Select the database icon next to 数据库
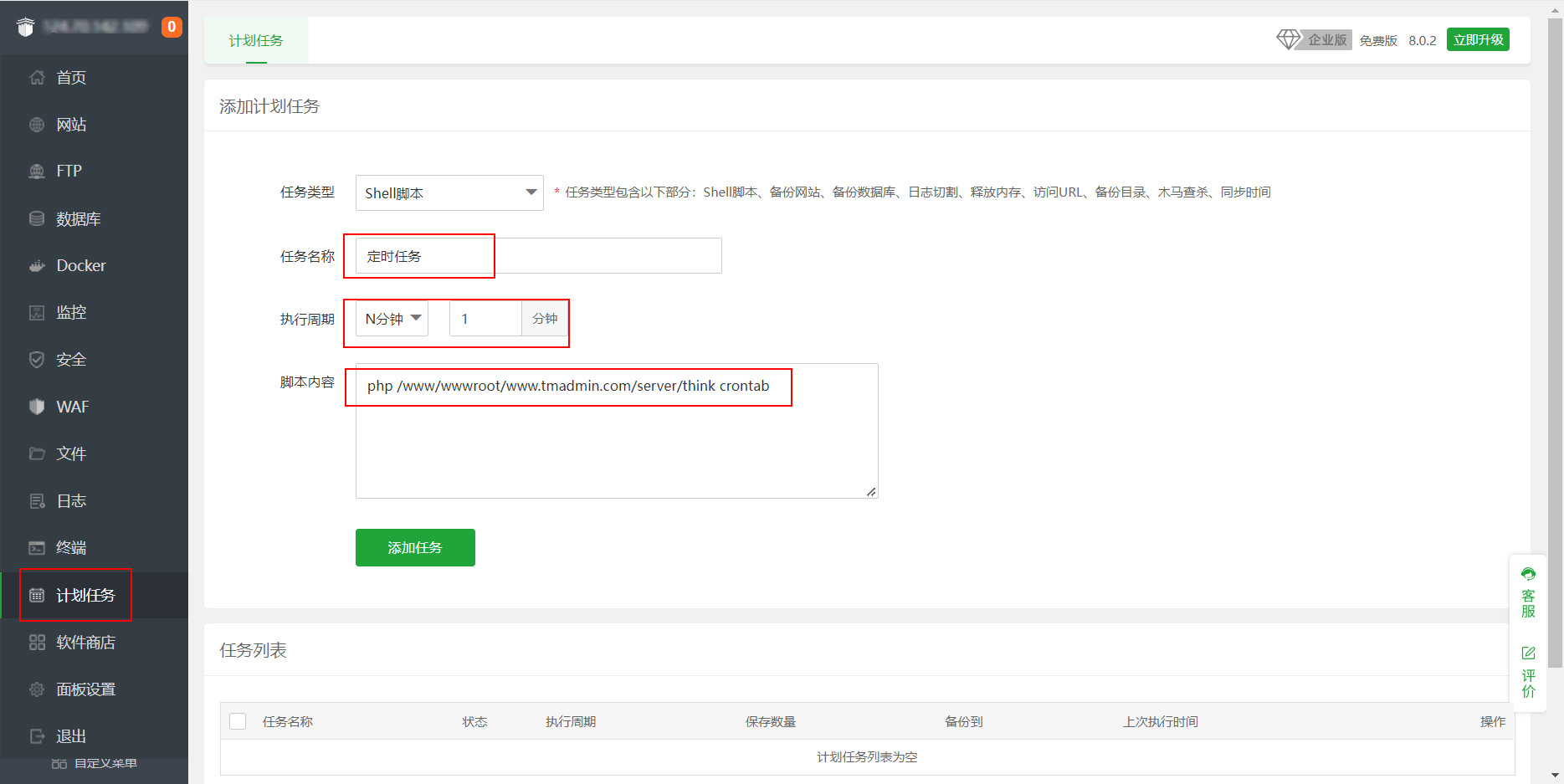The image size is (1564, 784). [37, 219]
